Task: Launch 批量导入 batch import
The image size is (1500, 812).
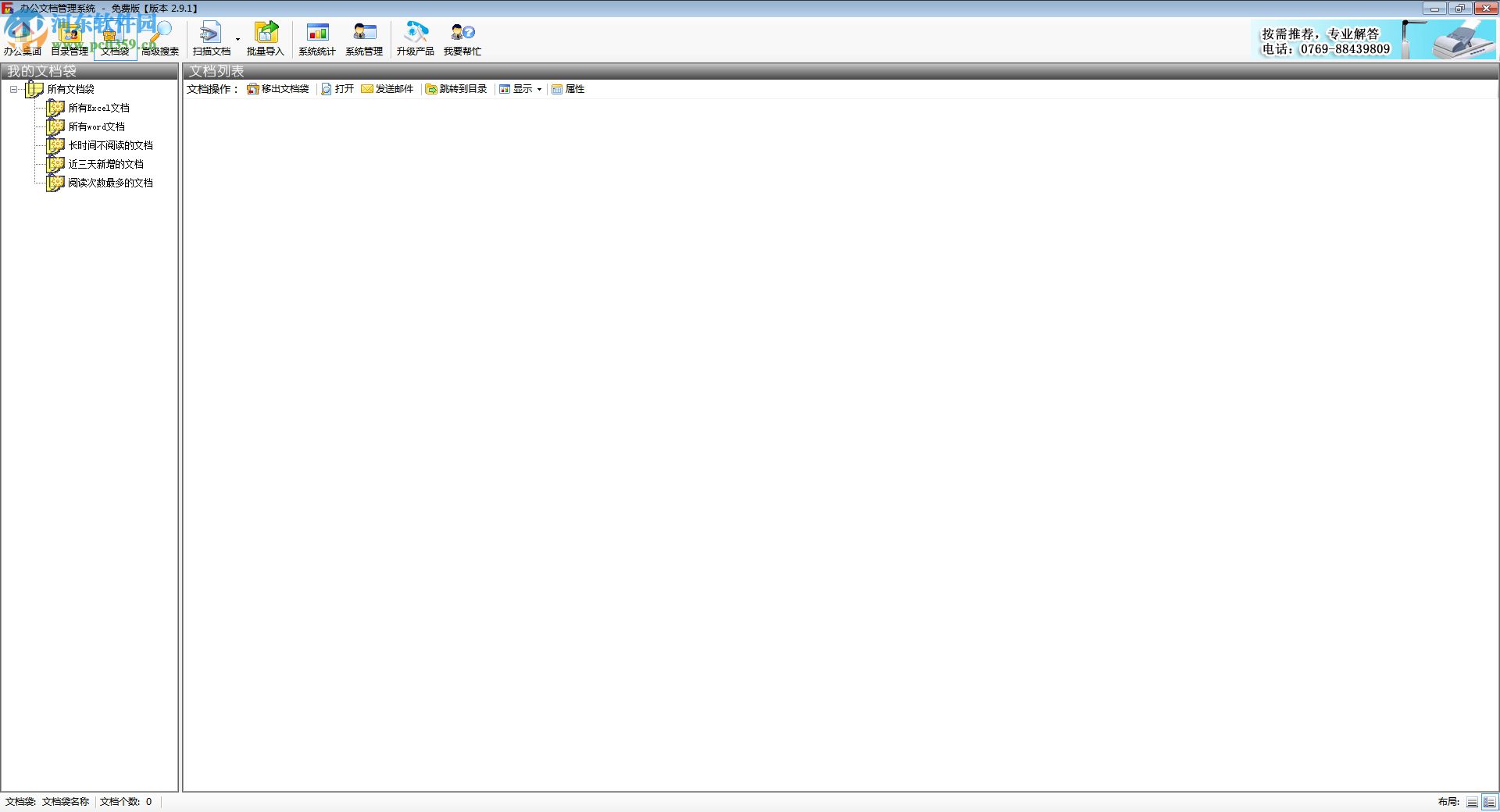Action: (x=266, y=39)
